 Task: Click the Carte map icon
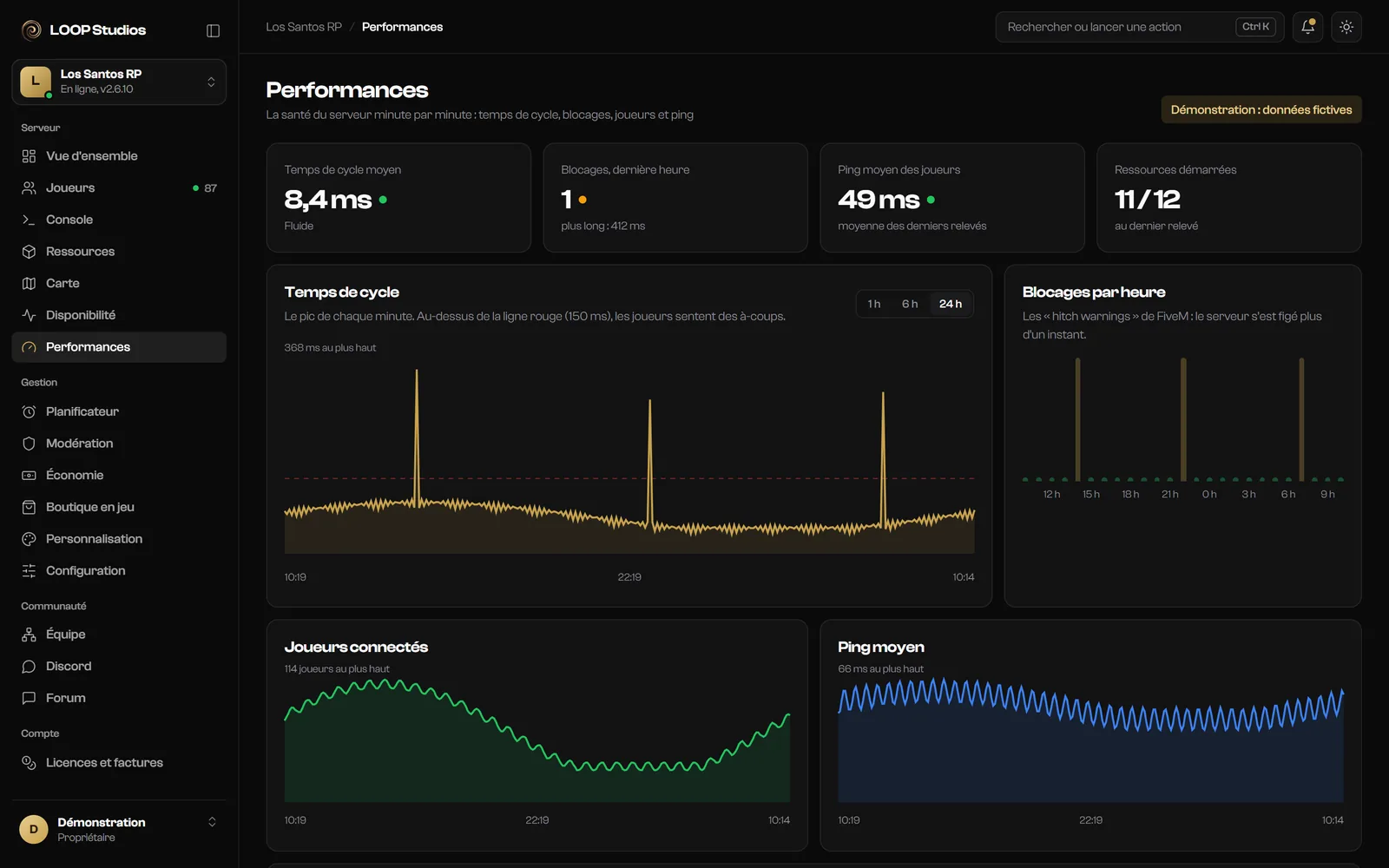click(29, 283)
